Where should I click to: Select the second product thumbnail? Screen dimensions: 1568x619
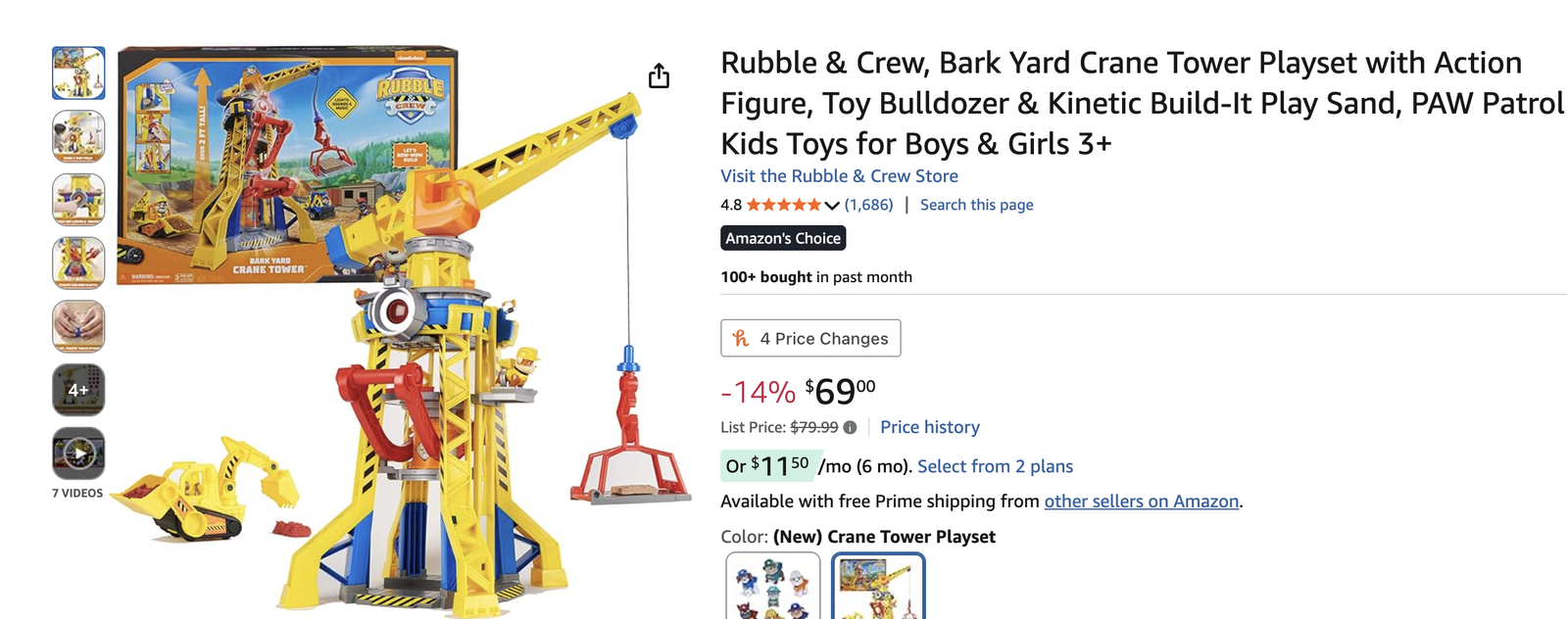(x=78, y=135)
